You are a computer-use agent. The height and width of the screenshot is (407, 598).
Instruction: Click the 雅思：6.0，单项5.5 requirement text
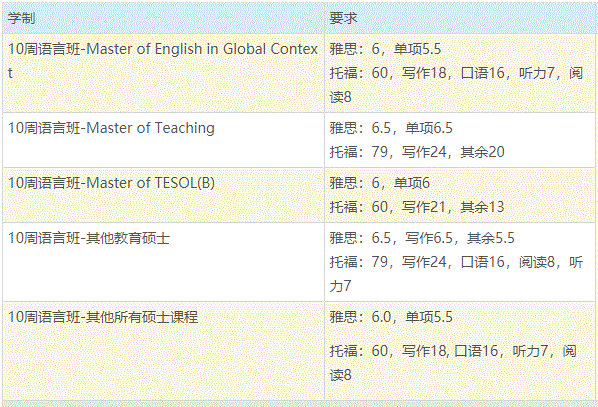point(391,317)
